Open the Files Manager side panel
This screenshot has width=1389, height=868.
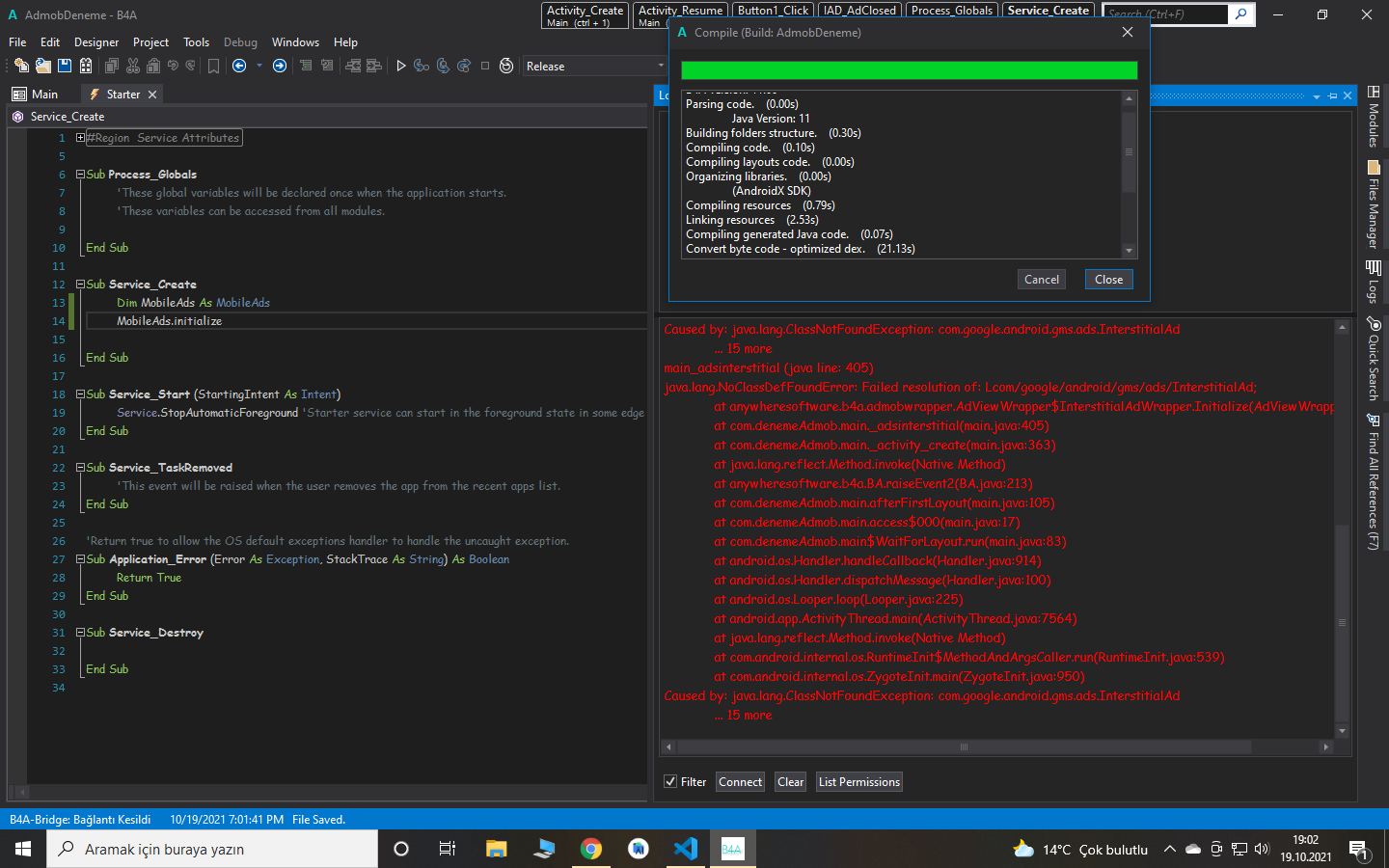click(1373, 204)
